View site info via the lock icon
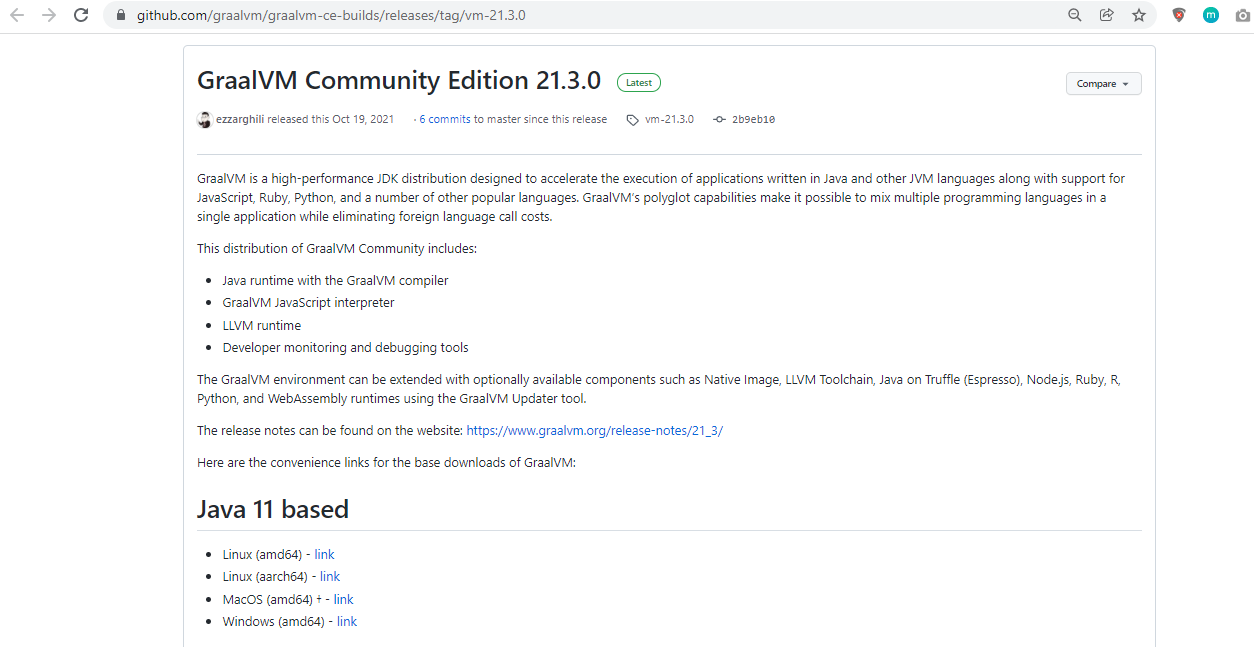This screenshot has height=647, width=1254. pos(121,15)
